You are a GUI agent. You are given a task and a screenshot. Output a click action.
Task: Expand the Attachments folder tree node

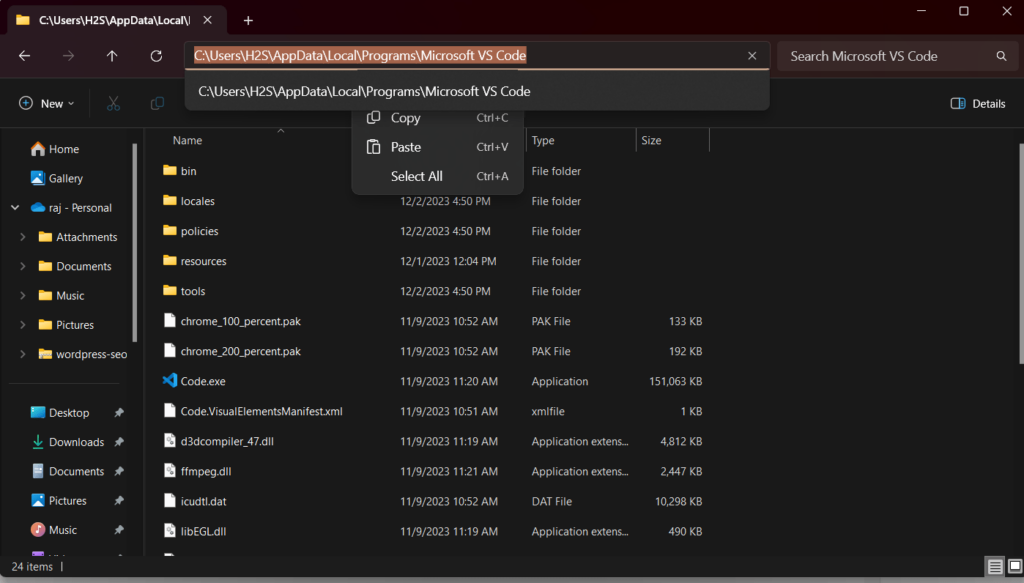click(x=23, y=237)
